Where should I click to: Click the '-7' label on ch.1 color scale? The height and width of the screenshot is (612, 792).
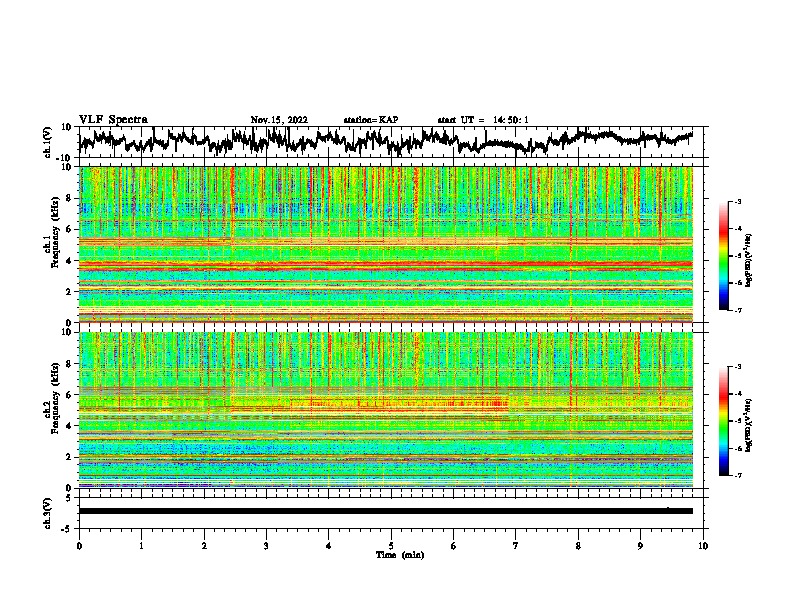tap(737, 310)
